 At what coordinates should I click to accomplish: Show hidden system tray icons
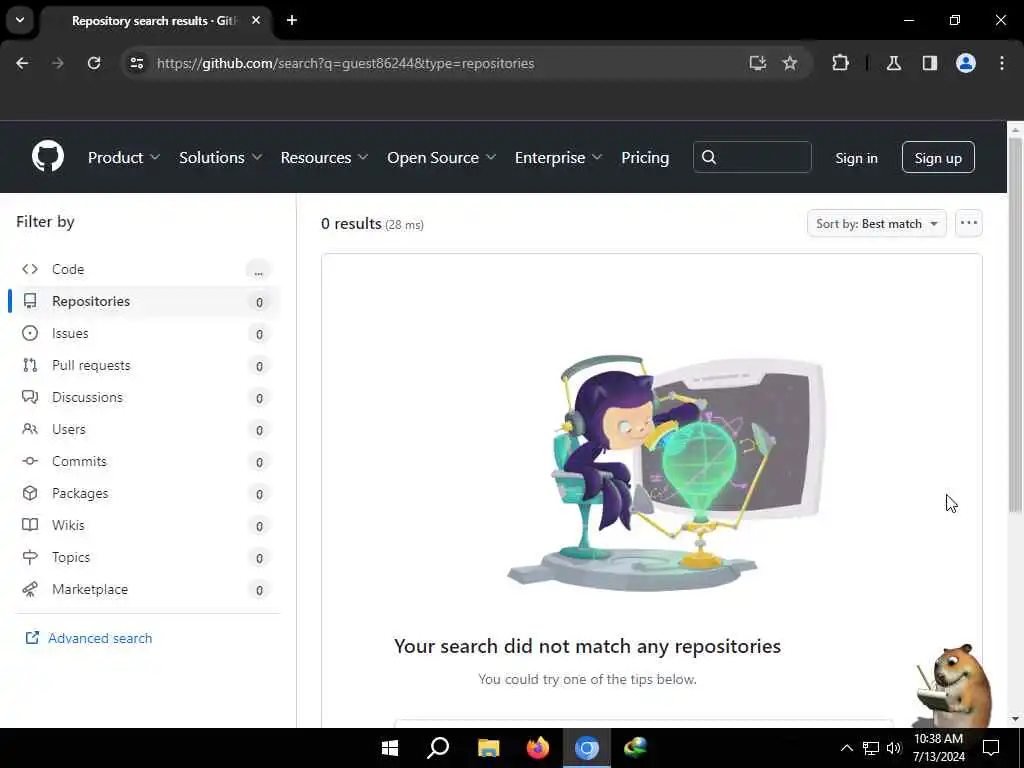pos(846,748)
